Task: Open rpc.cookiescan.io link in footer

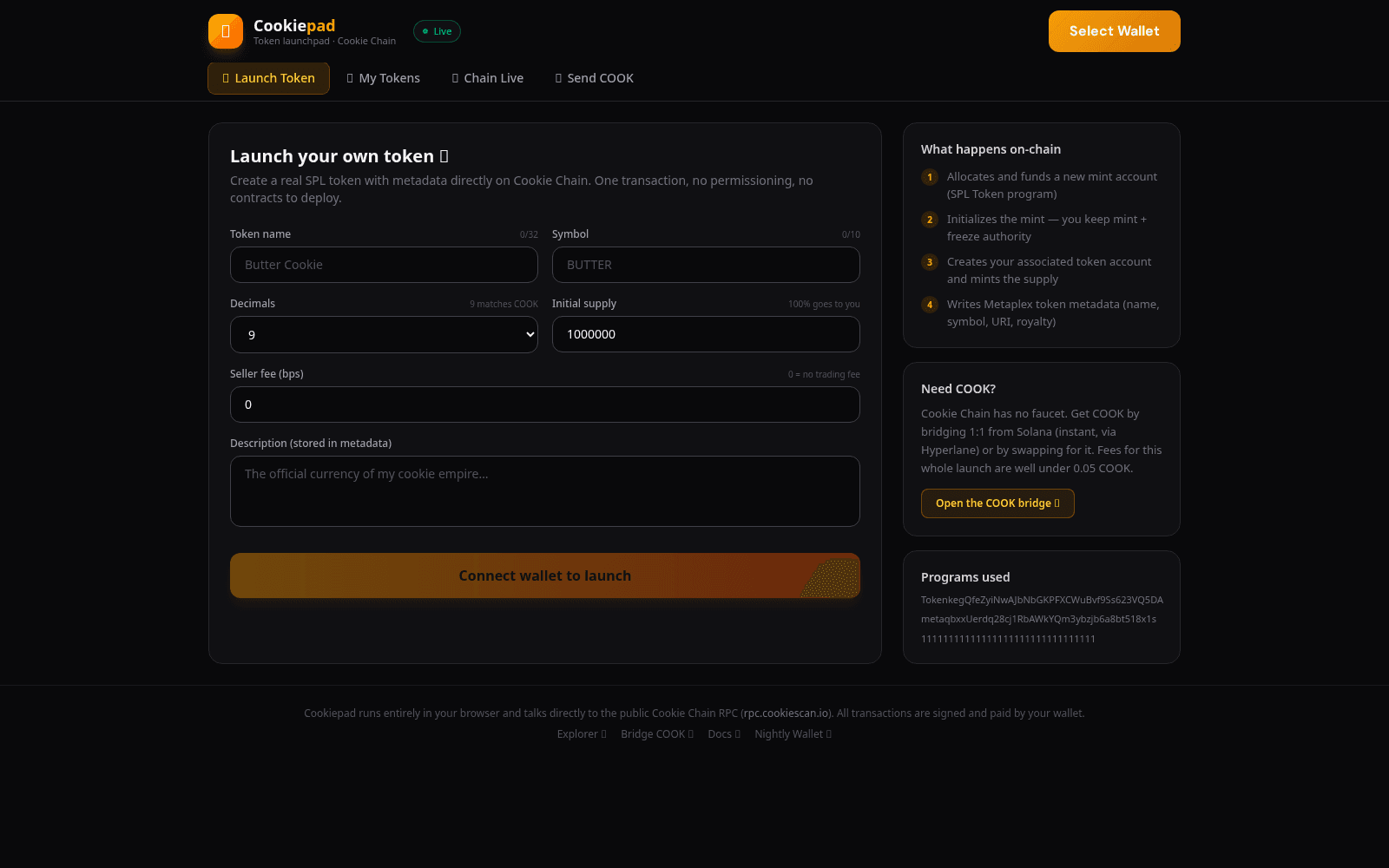Action: (x=786, y=713)
